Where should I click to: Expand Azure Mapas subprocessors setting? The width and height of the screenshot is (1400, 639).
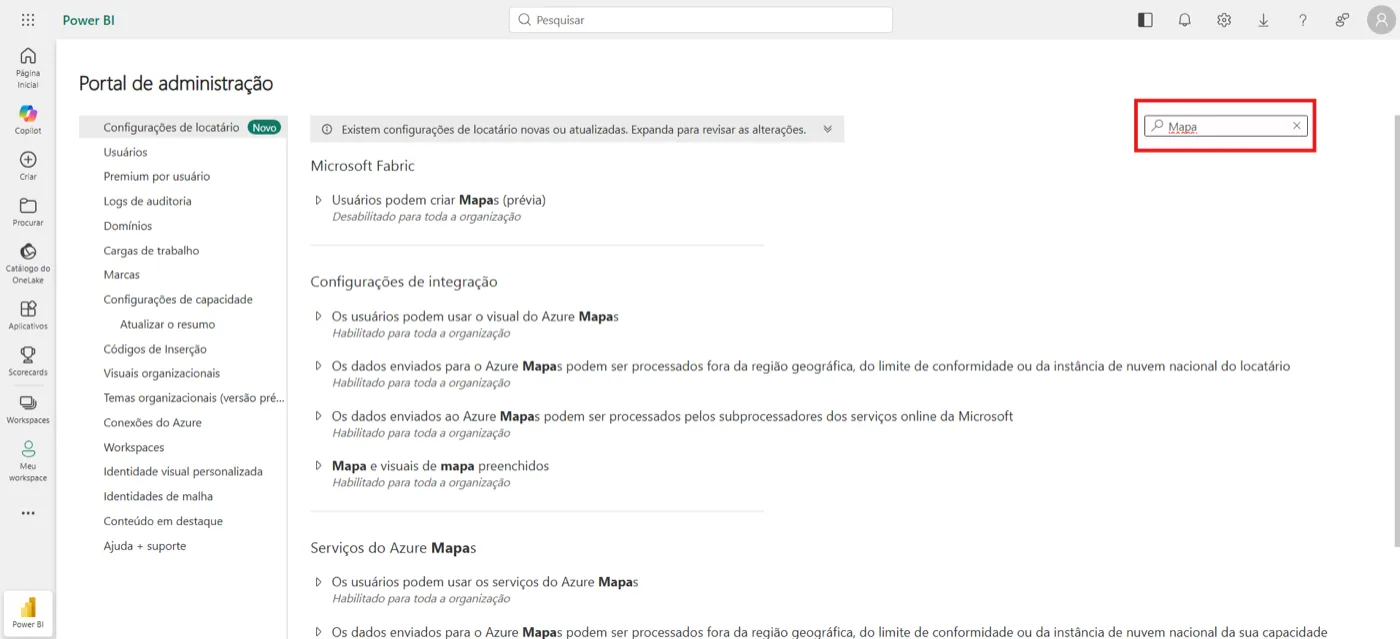(x=319, y=416)
